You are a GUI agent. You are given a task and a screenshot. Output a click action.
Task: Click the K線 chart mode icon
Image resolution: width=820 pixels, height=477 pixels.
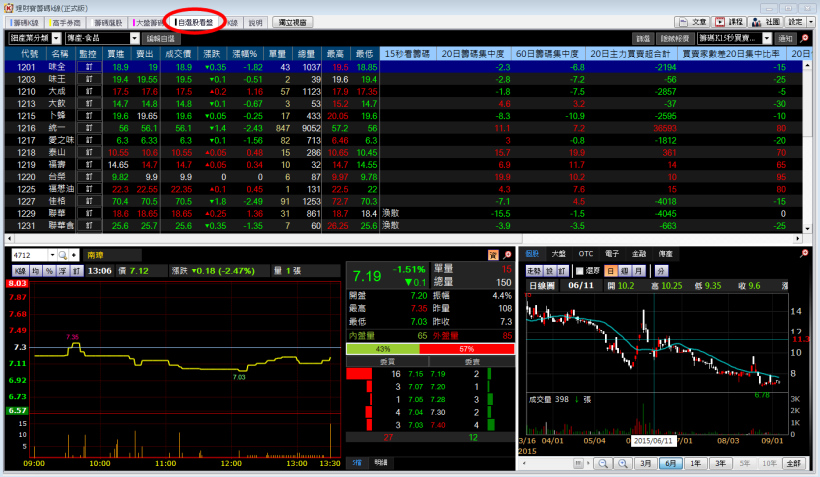19,271
